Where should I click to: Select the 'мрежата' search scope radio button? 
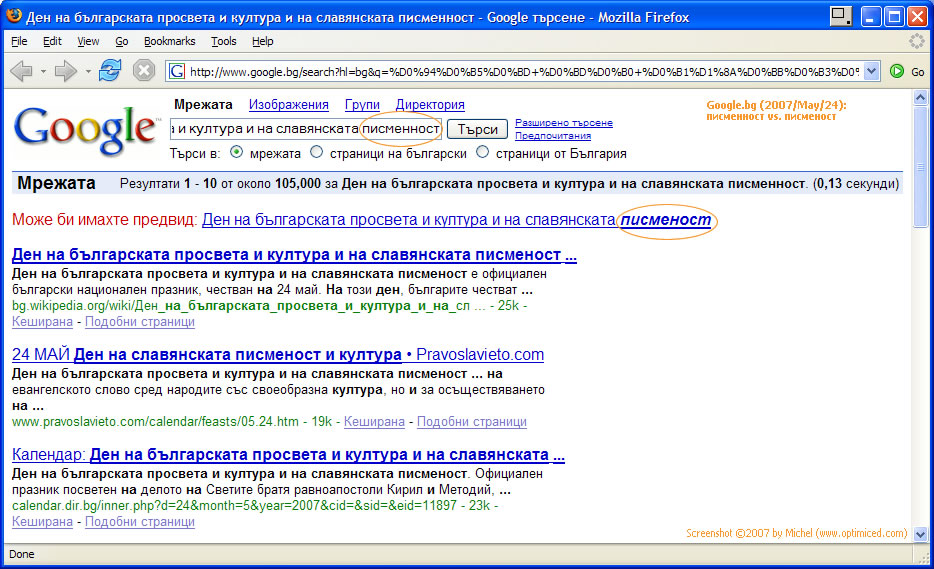(x=236, y=152)
